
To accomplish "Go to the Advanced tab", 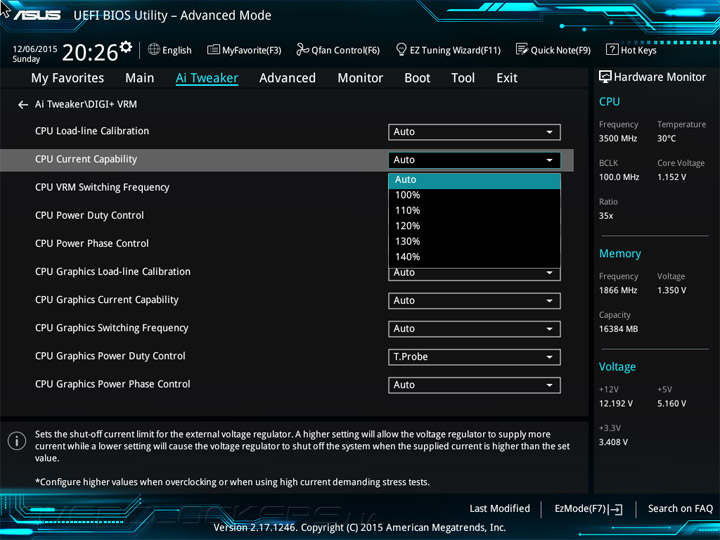I will click(x=287, y=78).
